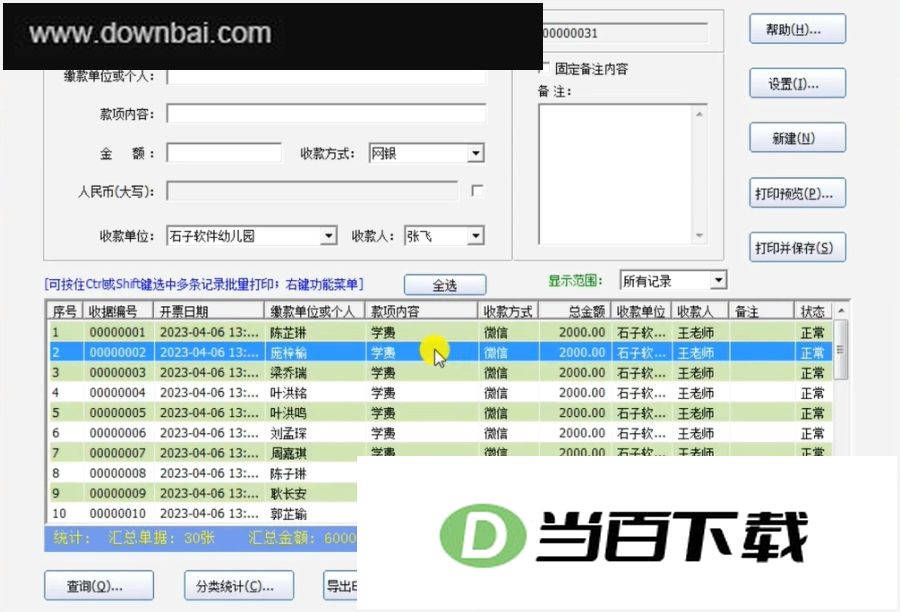Image resolution: width=900 pixels, height=612 pixels.
Task: Click 汇总单据：30张 in status bar
Action: 161,538
